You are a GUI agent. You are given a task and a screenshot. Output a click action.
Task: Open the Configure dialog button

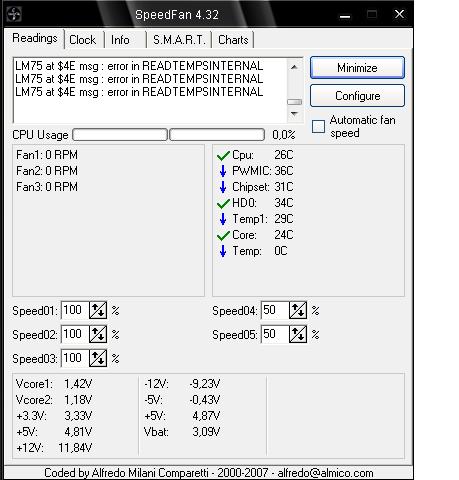click(x=357, y=96)
